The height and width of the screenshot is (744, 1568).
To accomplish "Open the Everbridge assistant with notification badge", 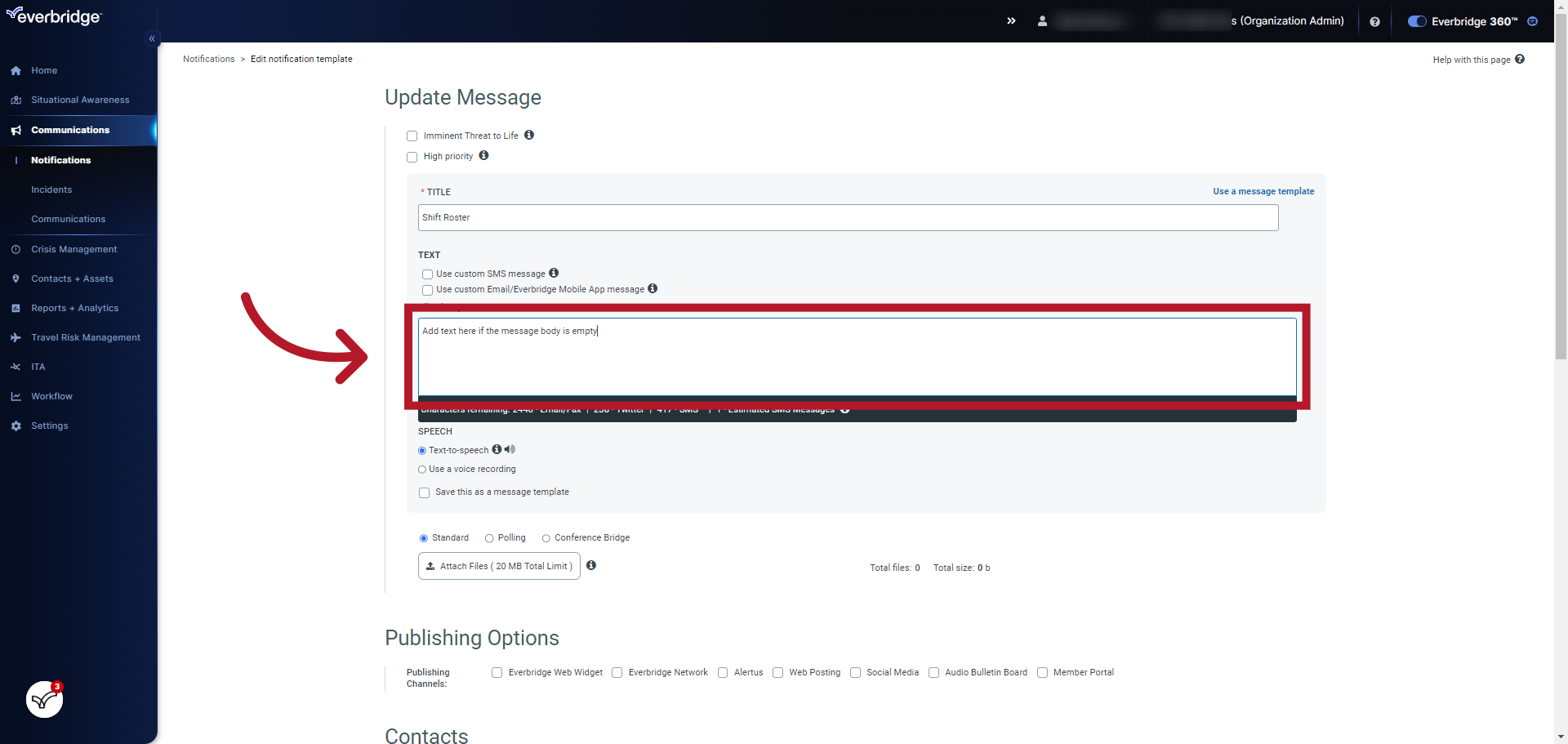I will tap(43, 699).
